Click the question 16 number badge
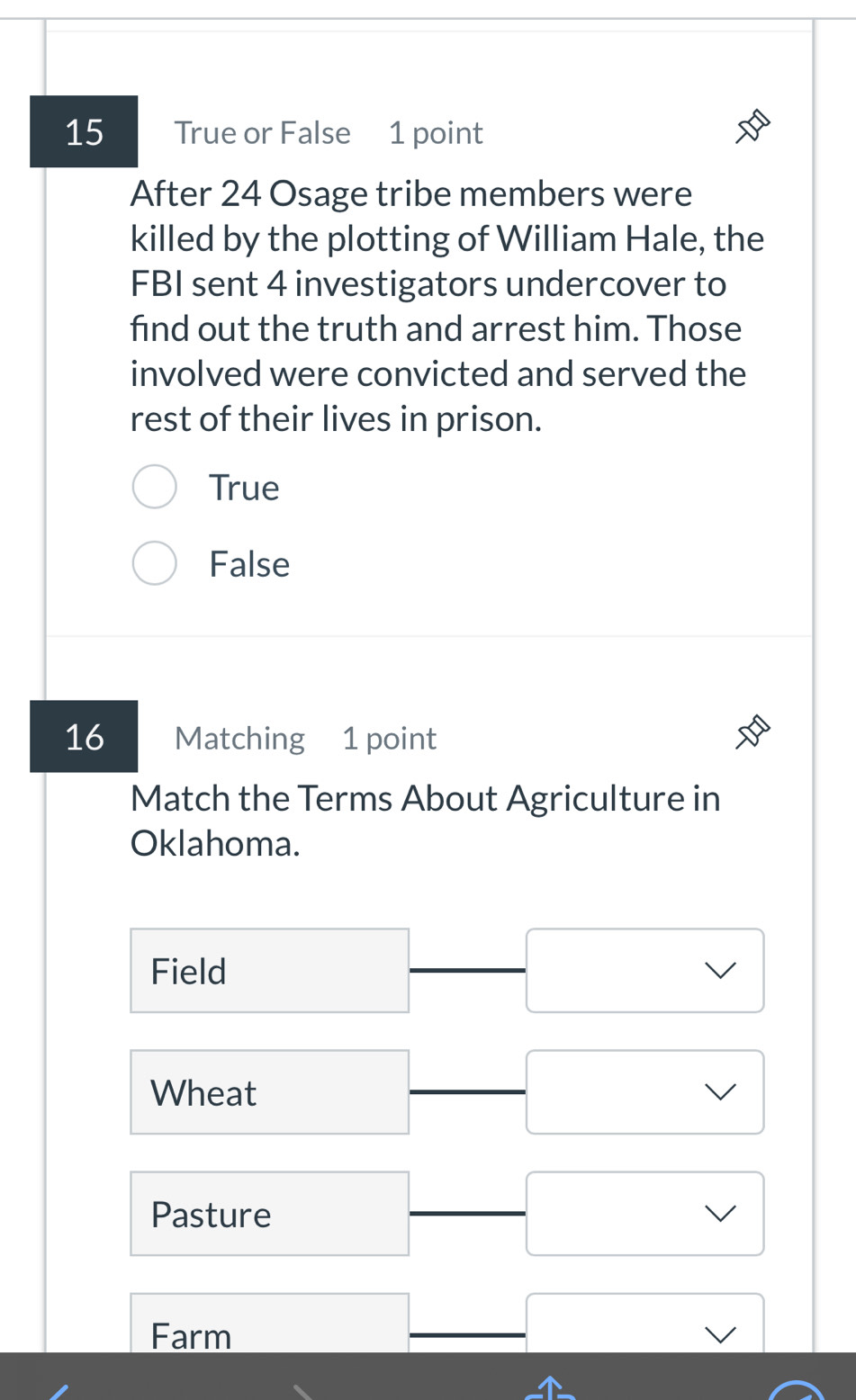Image resolution: width=856 pixels, height=1400 pixels. 84,736
